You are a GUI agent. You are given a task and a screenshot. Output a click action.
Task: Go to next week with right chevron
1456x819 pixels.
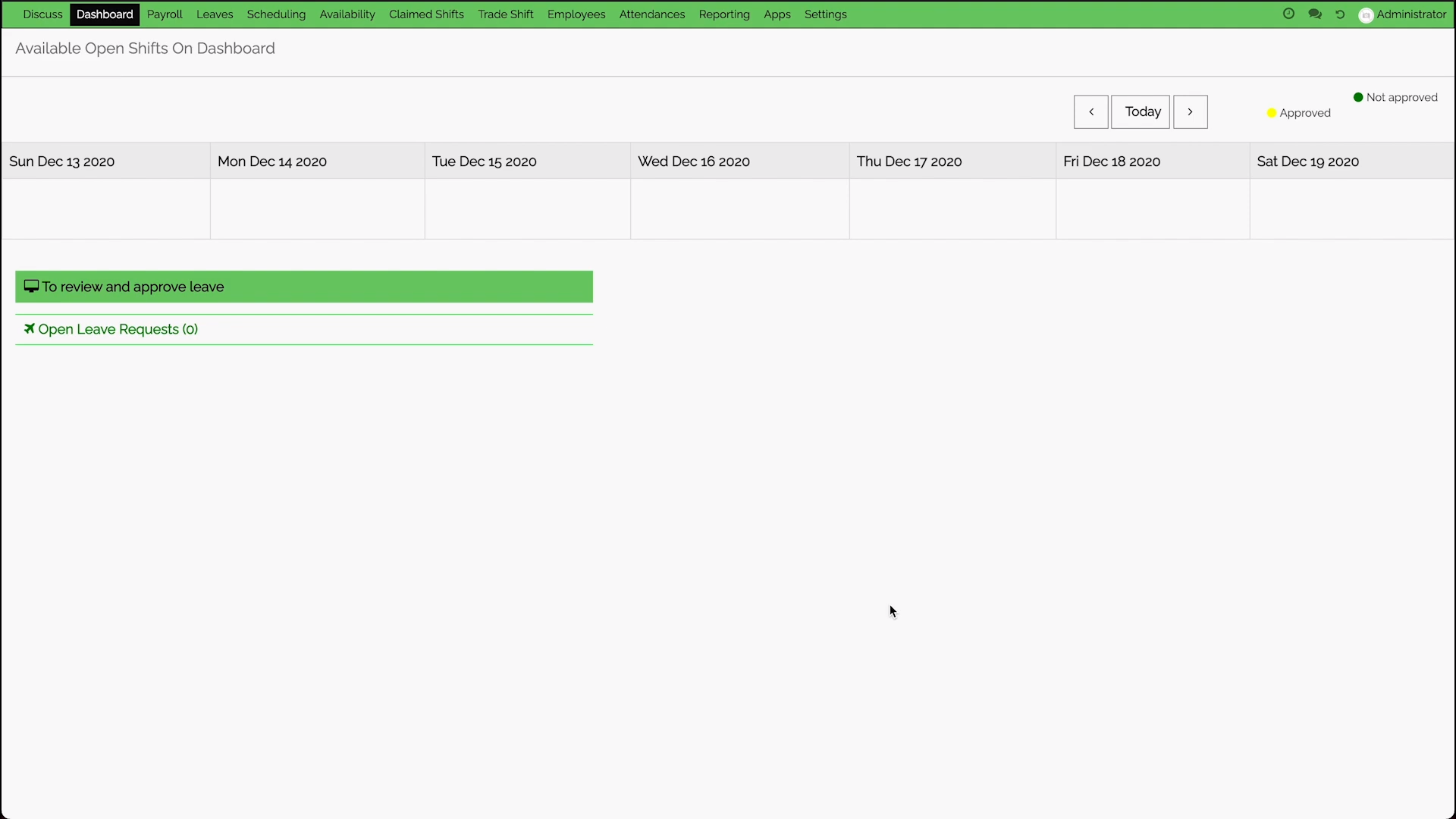tap(1190, 112)
